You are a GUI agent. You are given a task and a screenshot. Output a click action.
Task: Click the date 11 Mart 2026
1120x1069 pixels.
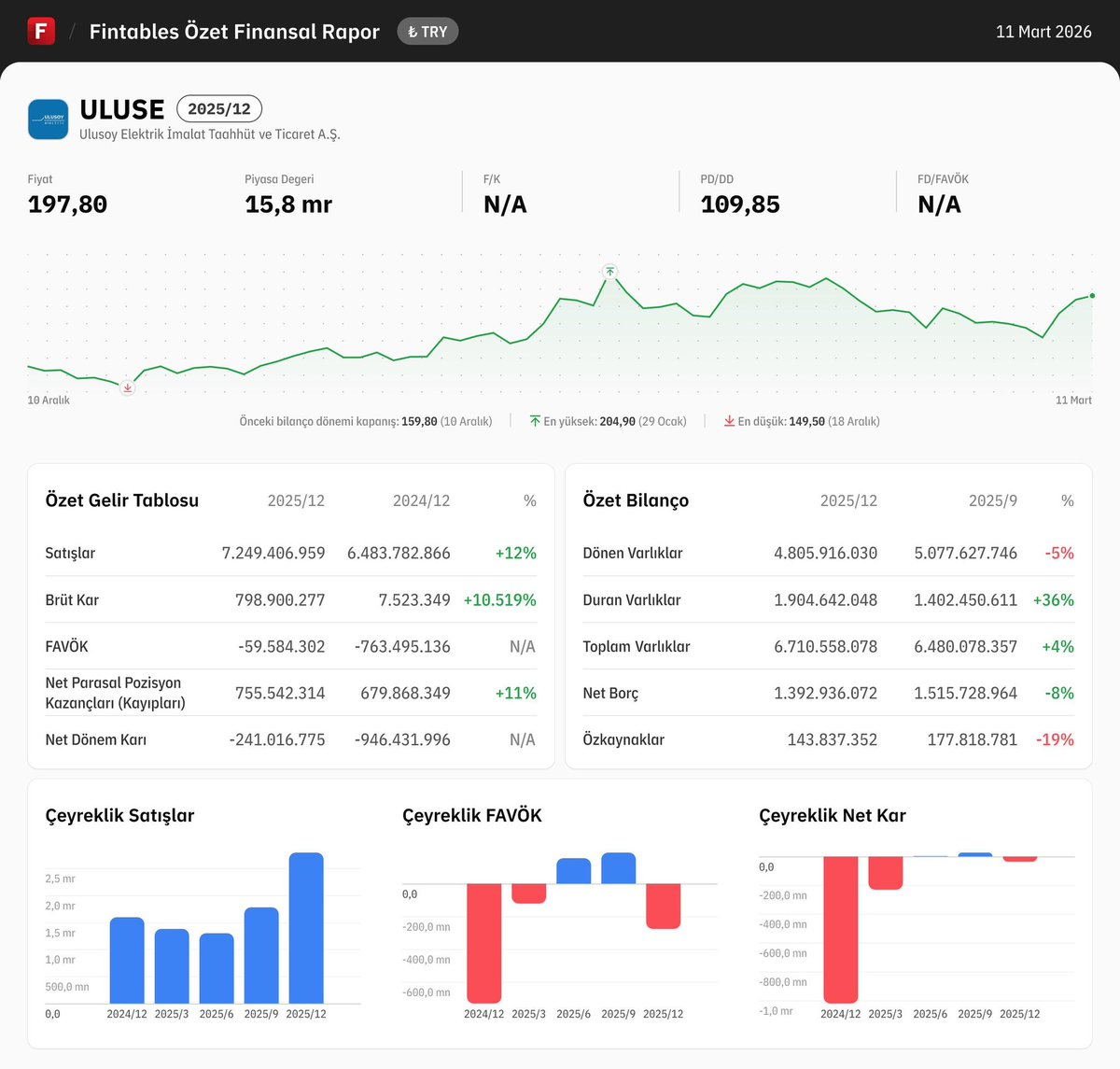[x=1043, y=32]
